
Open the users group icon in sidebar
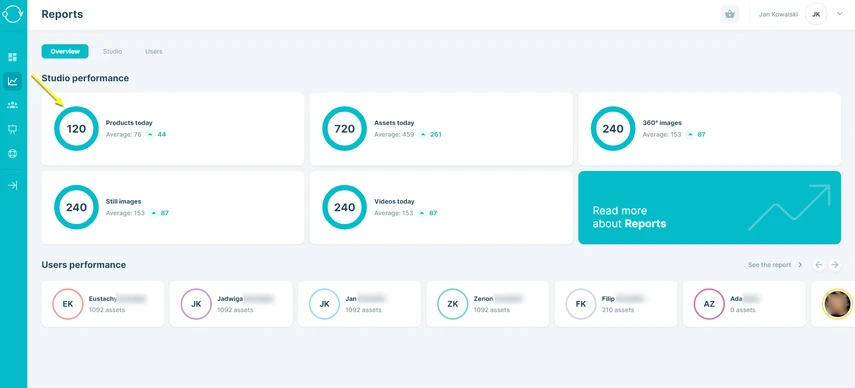pyautogui.click(x=13, y=105)
